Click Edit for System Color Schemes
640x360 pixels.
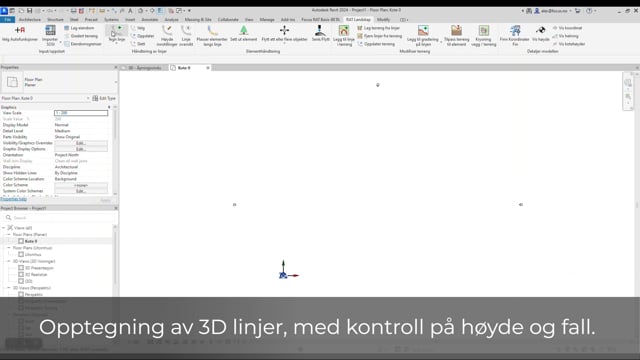coord(81,191)
